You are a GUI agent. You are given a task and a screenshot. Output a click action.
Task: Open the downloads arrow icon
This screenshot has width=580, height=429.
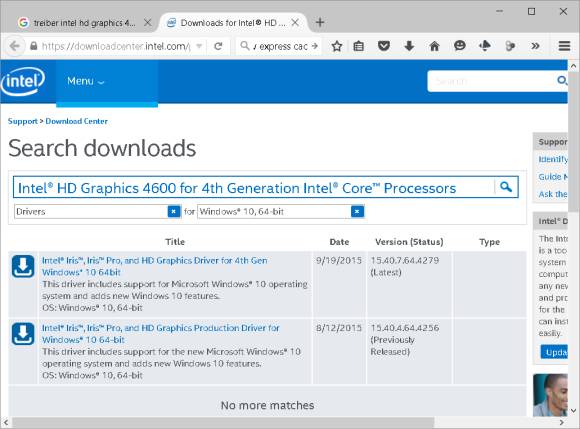pos(409,46)
